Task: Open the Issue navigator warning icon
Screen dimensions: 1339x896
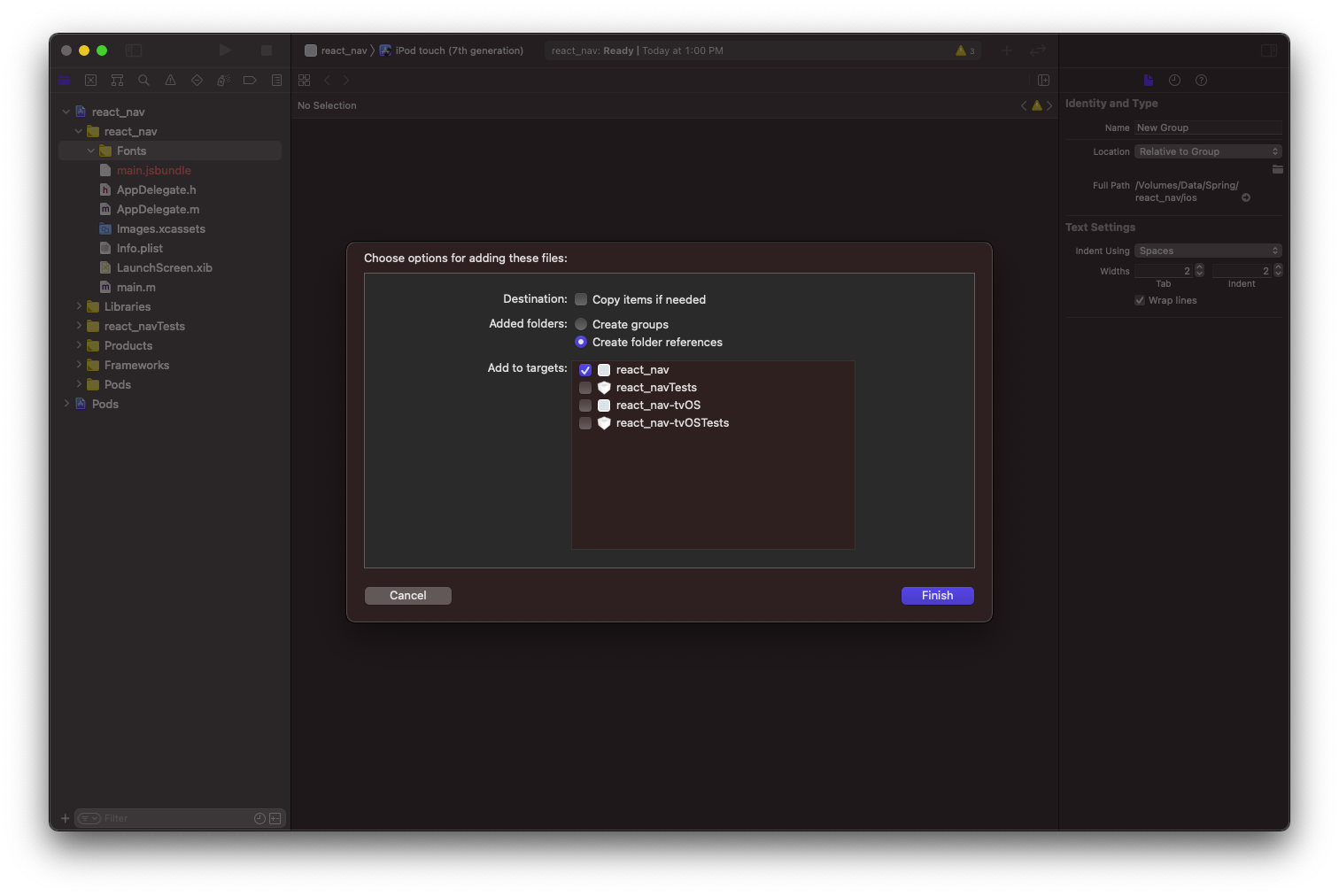Action: tap(170, 81)
